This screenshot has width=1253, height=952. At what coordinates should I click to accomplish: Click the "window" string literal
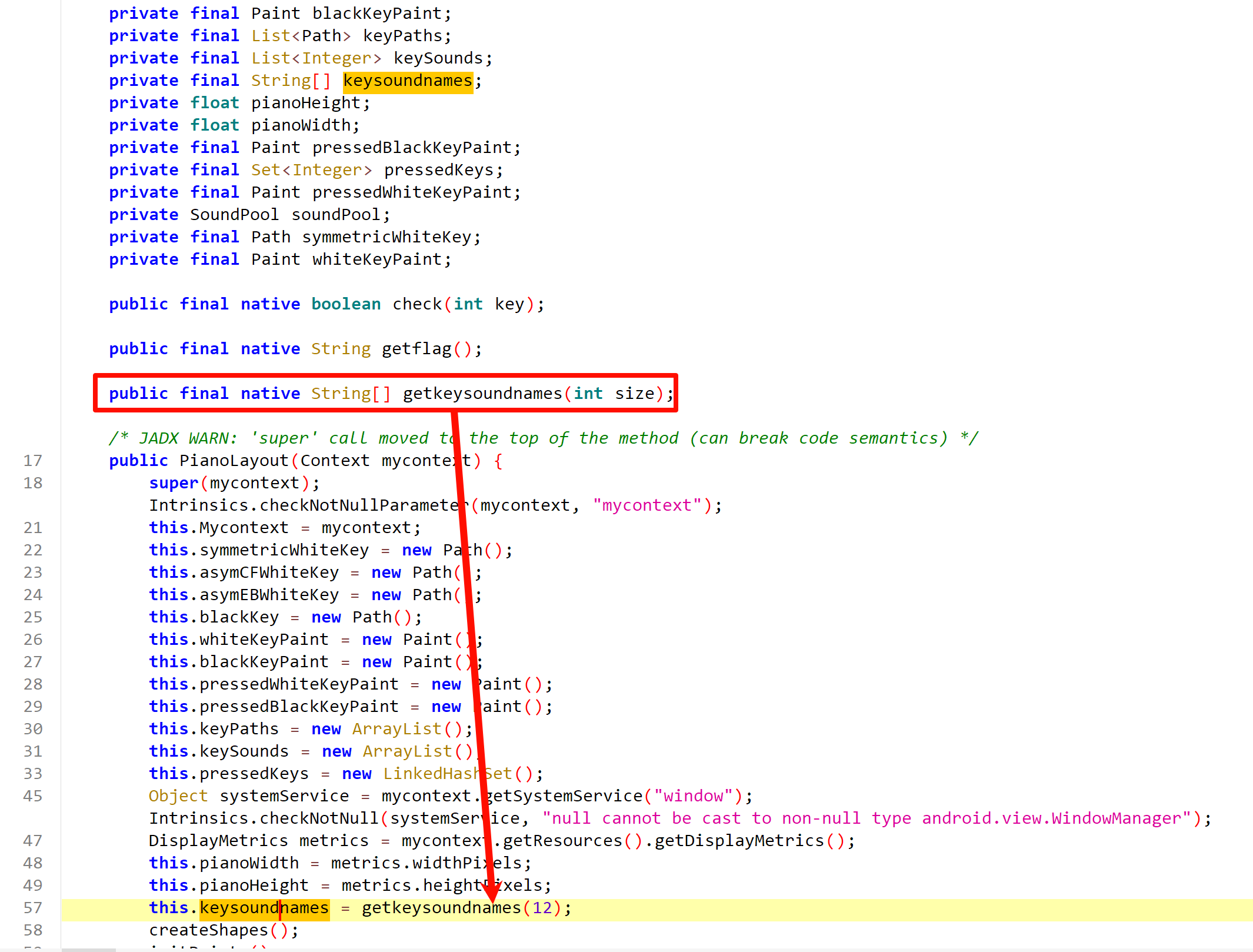pos(693,796)
